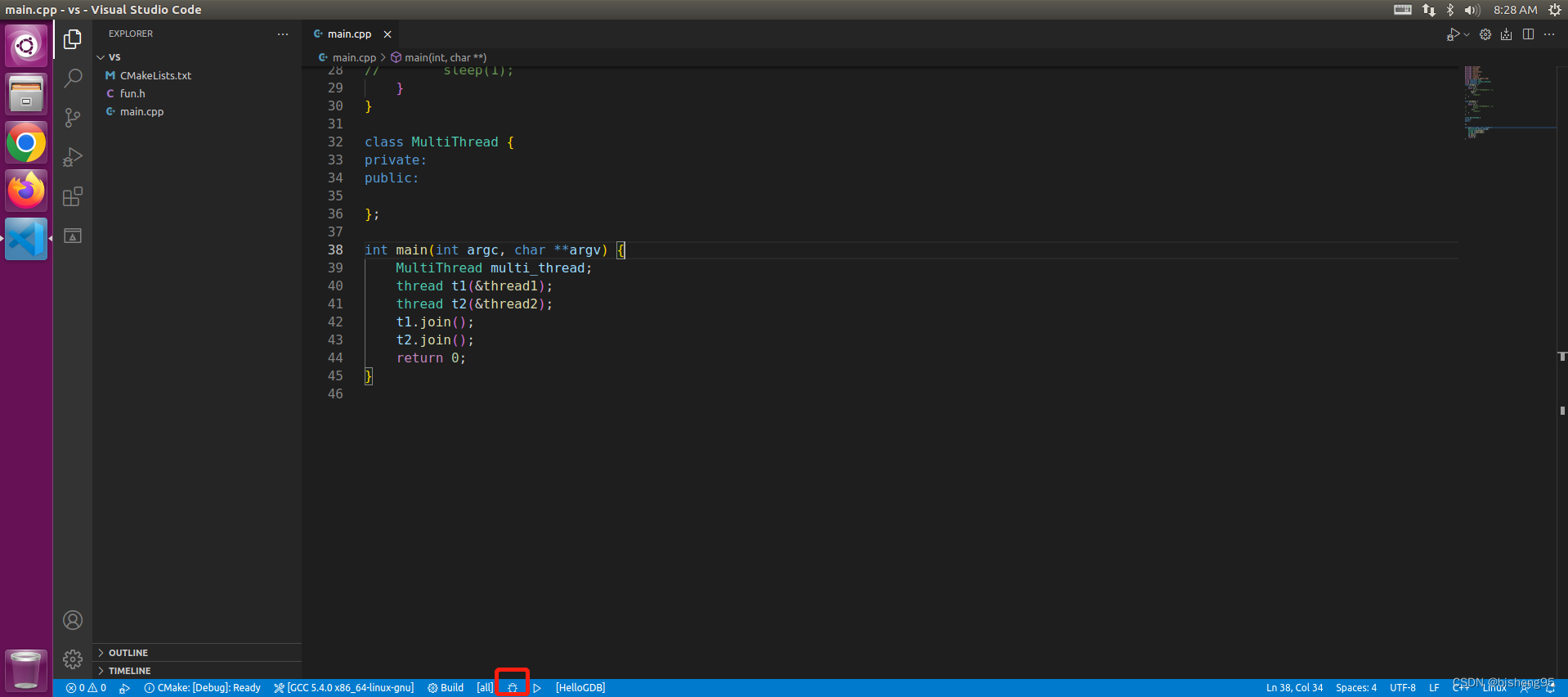This screenshot has height=697, width=1568.
Task: Split the editor to the right
Action: (x=1528, y=34)
